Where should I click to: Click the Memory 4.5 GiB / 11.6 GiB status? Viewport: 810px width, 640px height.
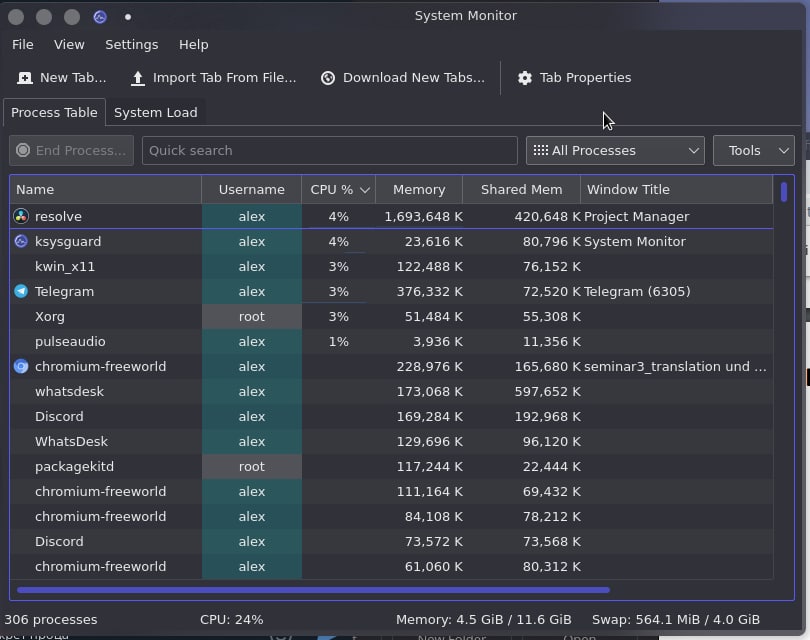pos(484,619)
